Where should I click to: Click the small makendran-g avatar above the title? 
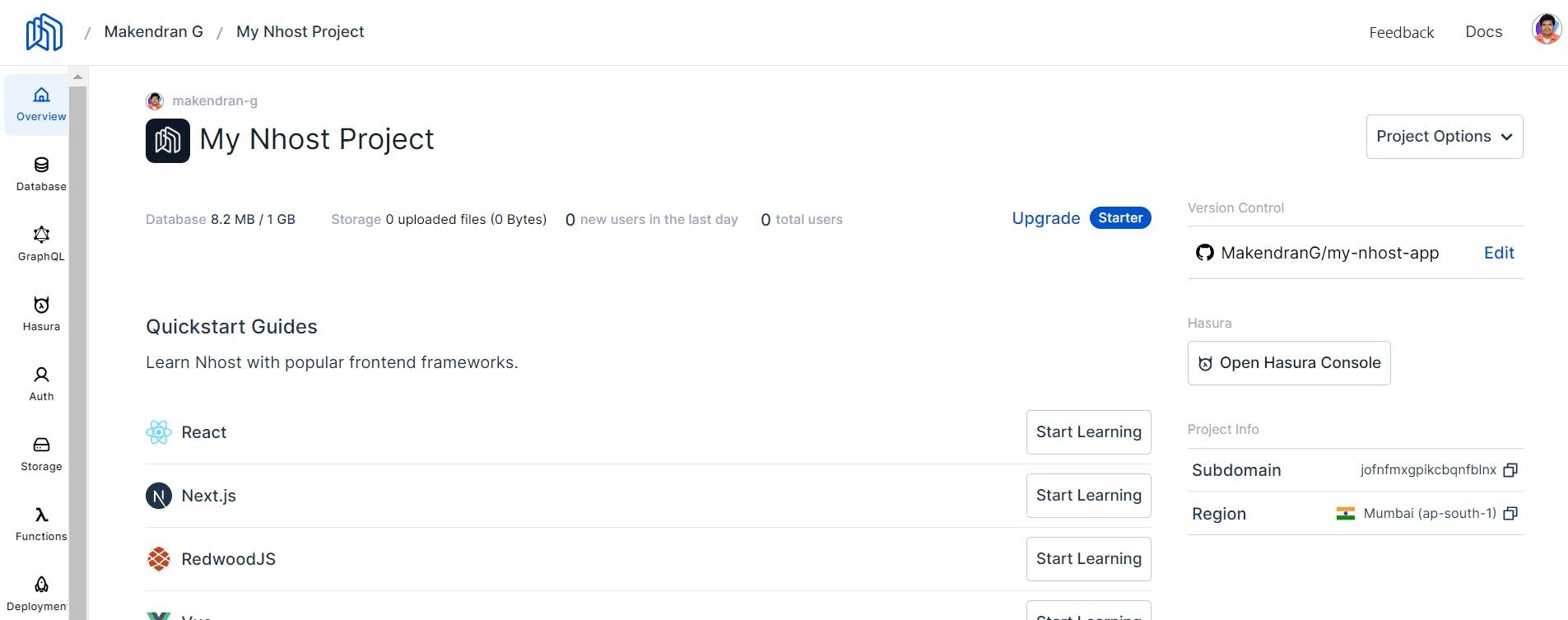pos(155,101)
